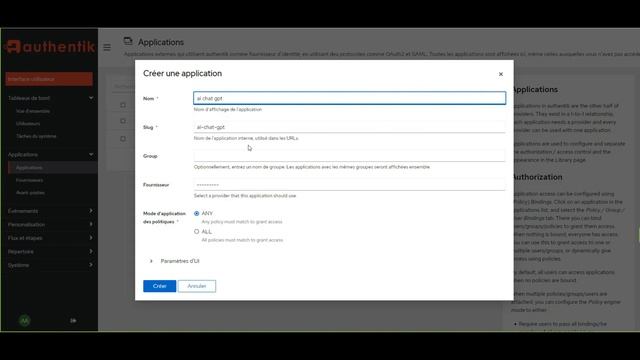The width and height of the screenshot is (640, 360).
Task: Expand the Paramètres d'UI section
Action: (x=174, y=261)
